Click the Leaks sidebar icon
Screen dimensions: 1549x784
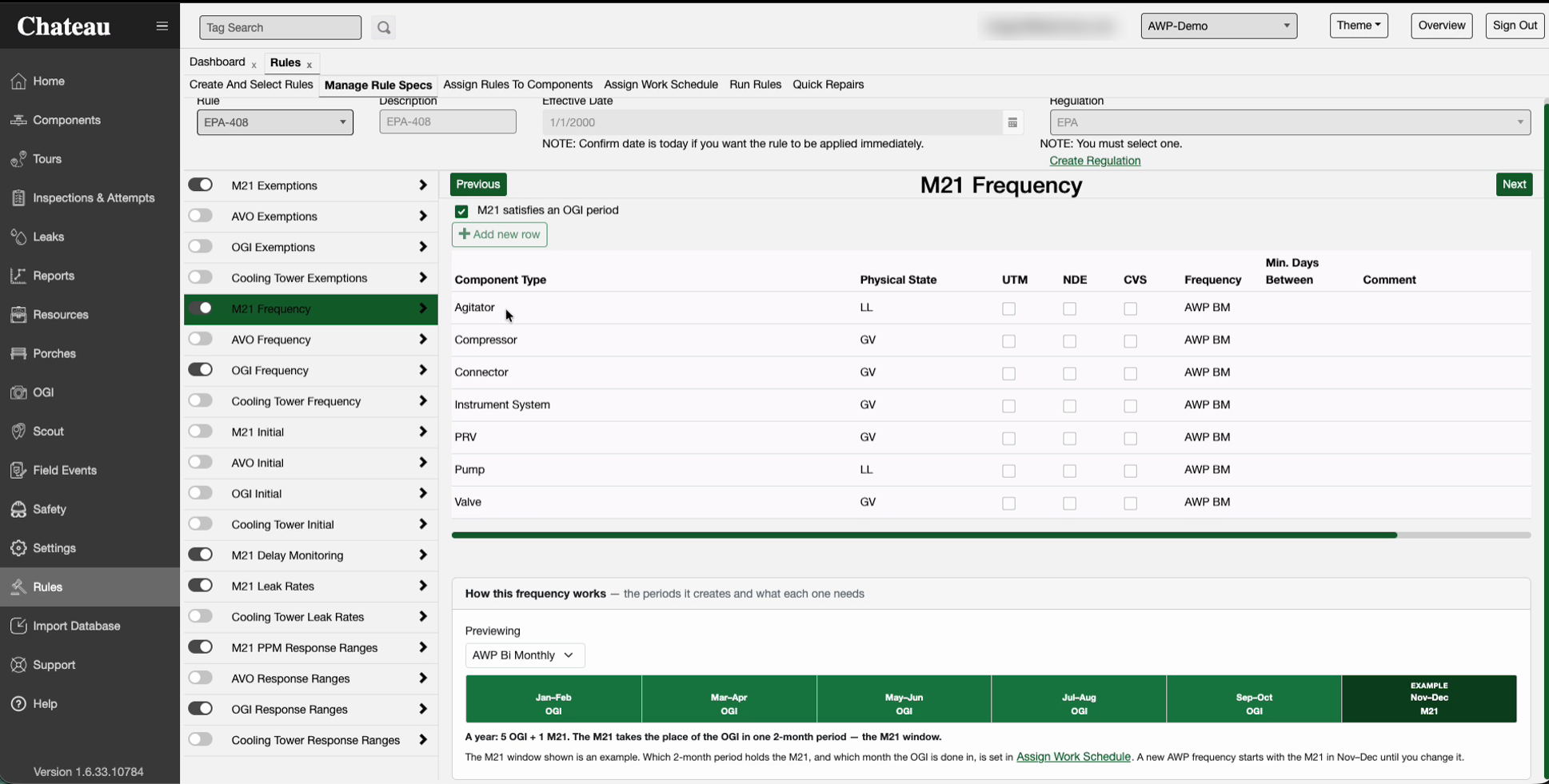coord(18,237)
